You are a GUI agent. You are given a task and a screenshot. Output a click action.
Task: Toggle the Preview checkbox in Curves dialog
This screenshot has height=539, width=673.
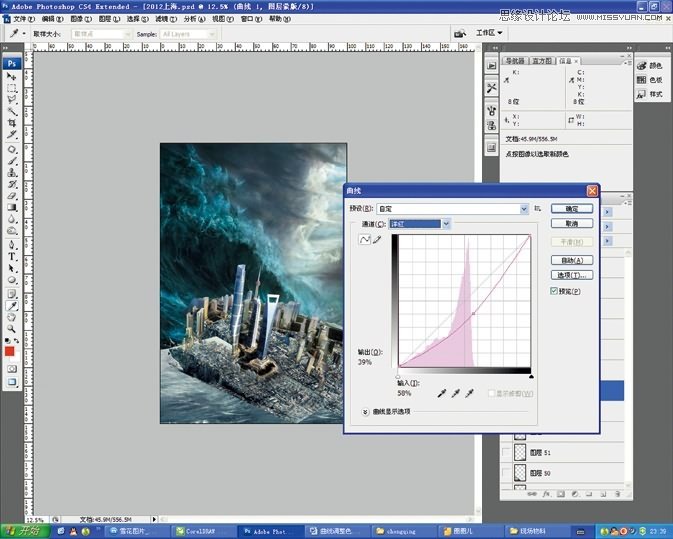554,291
